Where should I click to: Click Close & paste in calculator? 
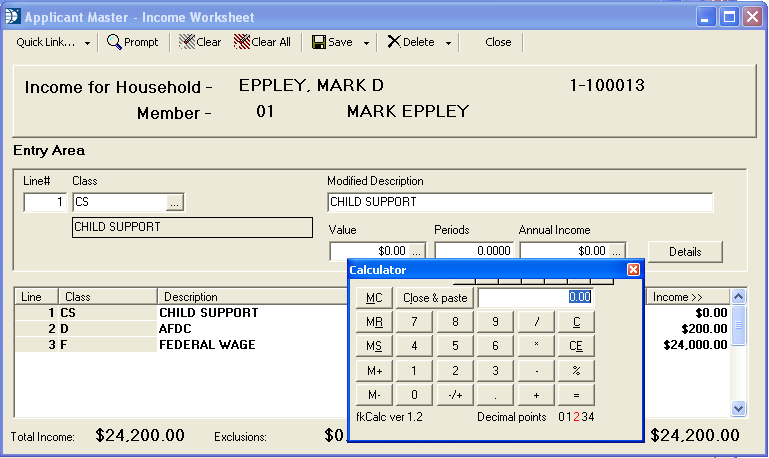pyautogui.click(x=435, y=298)
